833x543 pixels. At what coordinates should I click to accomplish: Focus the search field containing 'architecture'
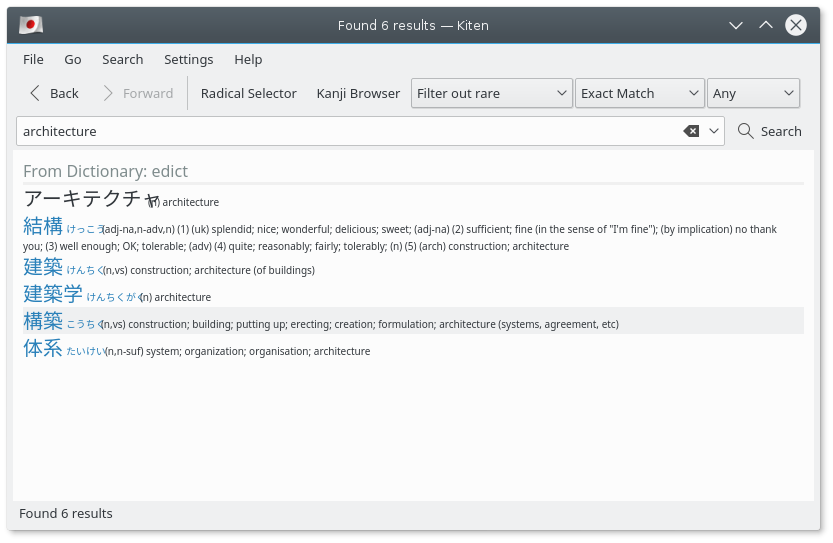coord(340,131)
